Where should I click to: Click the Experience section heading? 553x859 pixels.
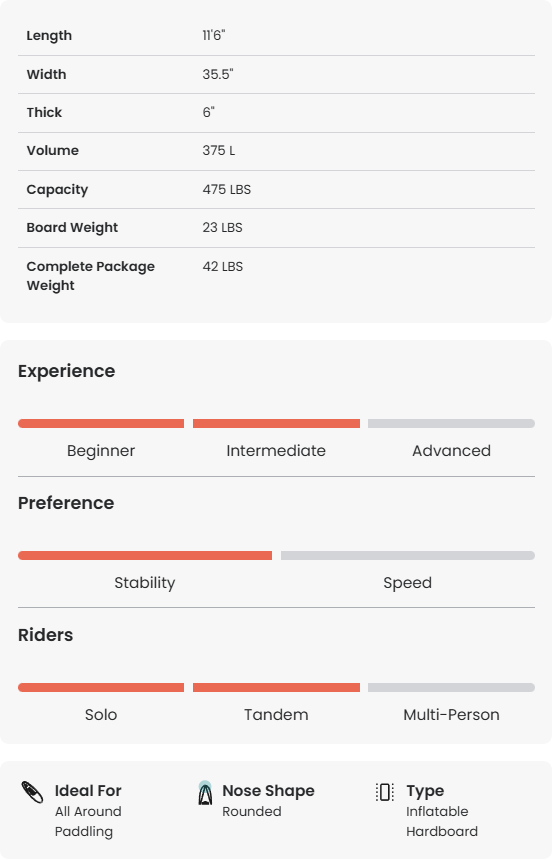66,371
